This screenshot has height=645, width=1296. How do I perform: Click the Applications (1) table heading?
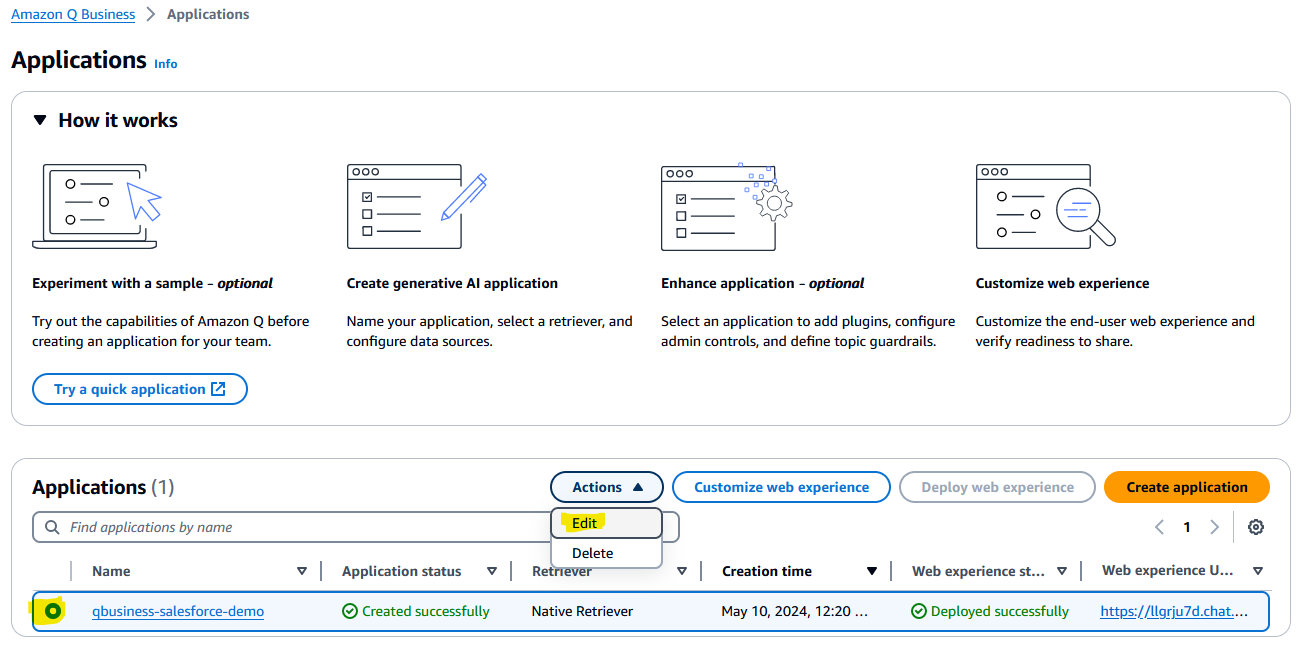click(103, 487)
